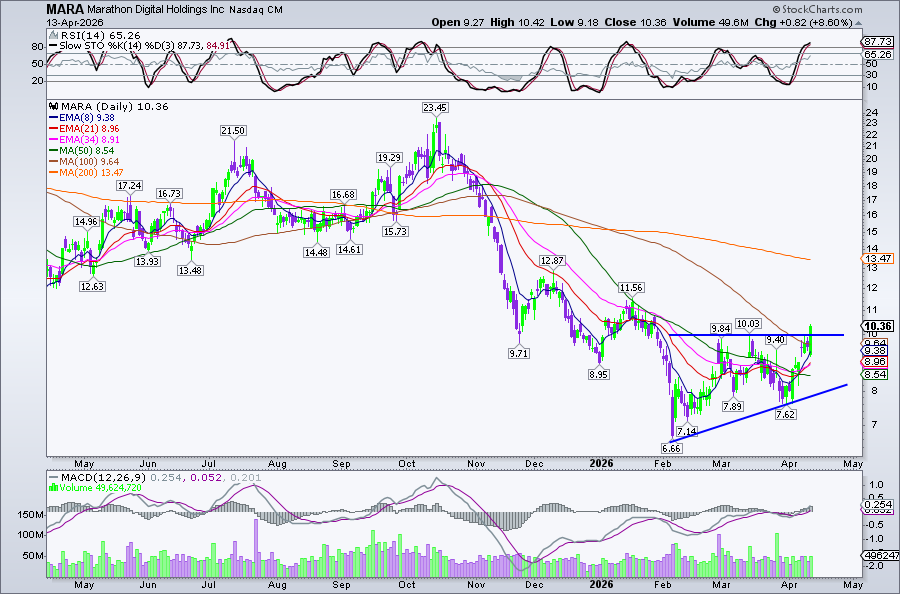This screenshot has width=900, height=594.
Task: Click the orange MA(200) line key dash
Action: point(54,173)
